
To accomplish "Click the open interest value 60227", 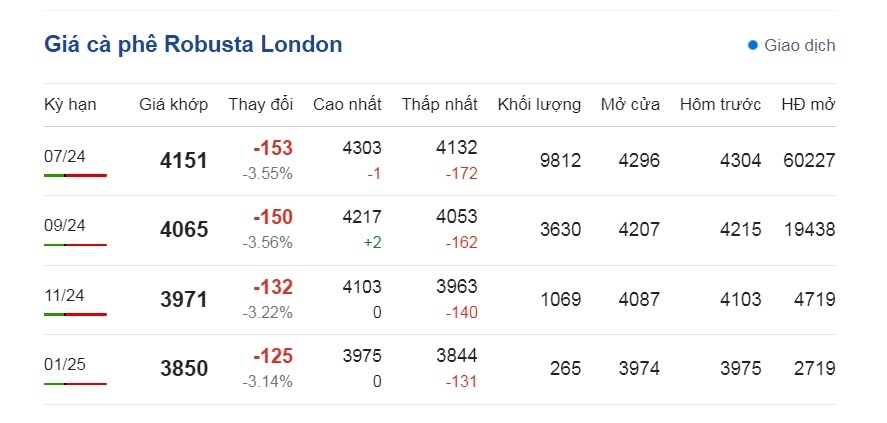I will 810,161.
